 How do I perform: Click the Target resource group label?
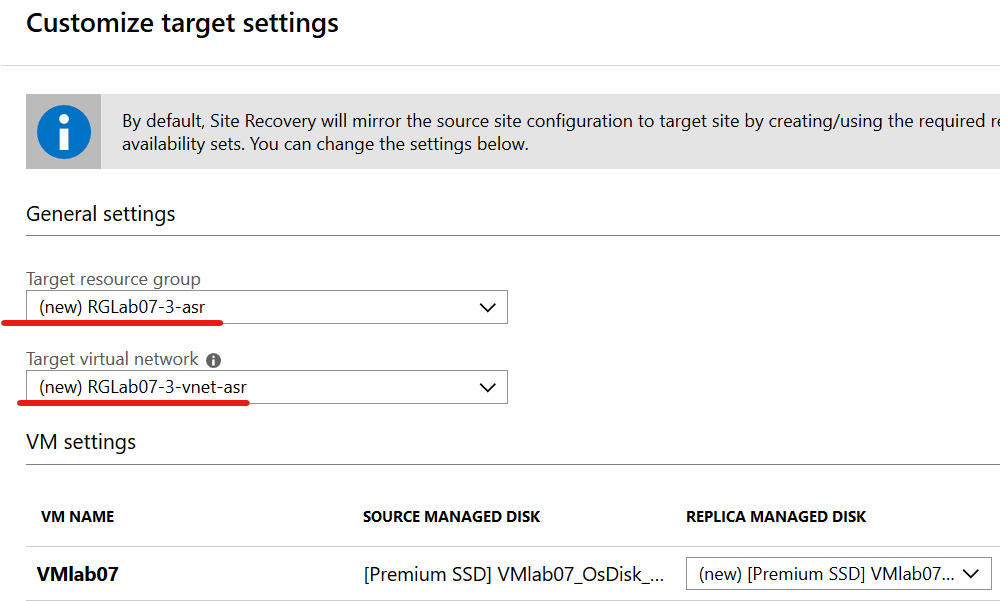[x=113, y=279]
